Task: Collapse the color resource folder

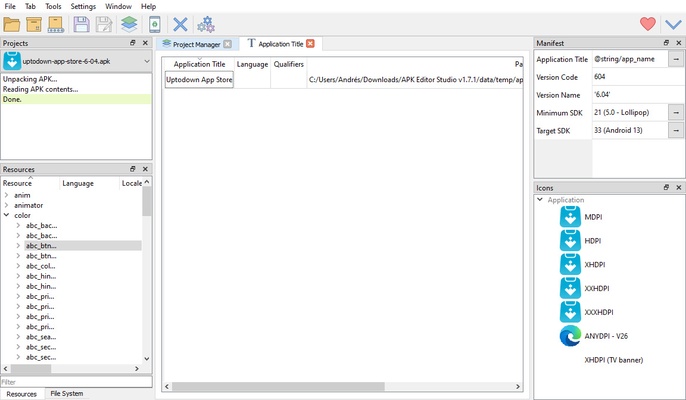Action: click(7, 215)
